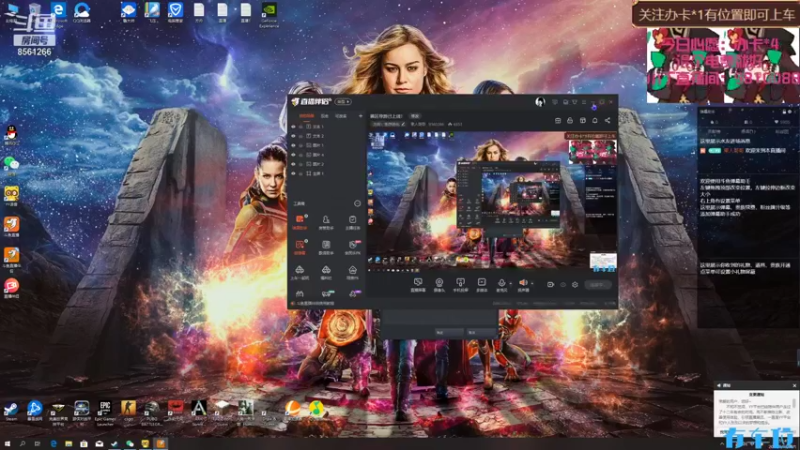Open the message icon in the title bar
The width and height of the screenshot is (800, 450).
[x=555, y=102]
